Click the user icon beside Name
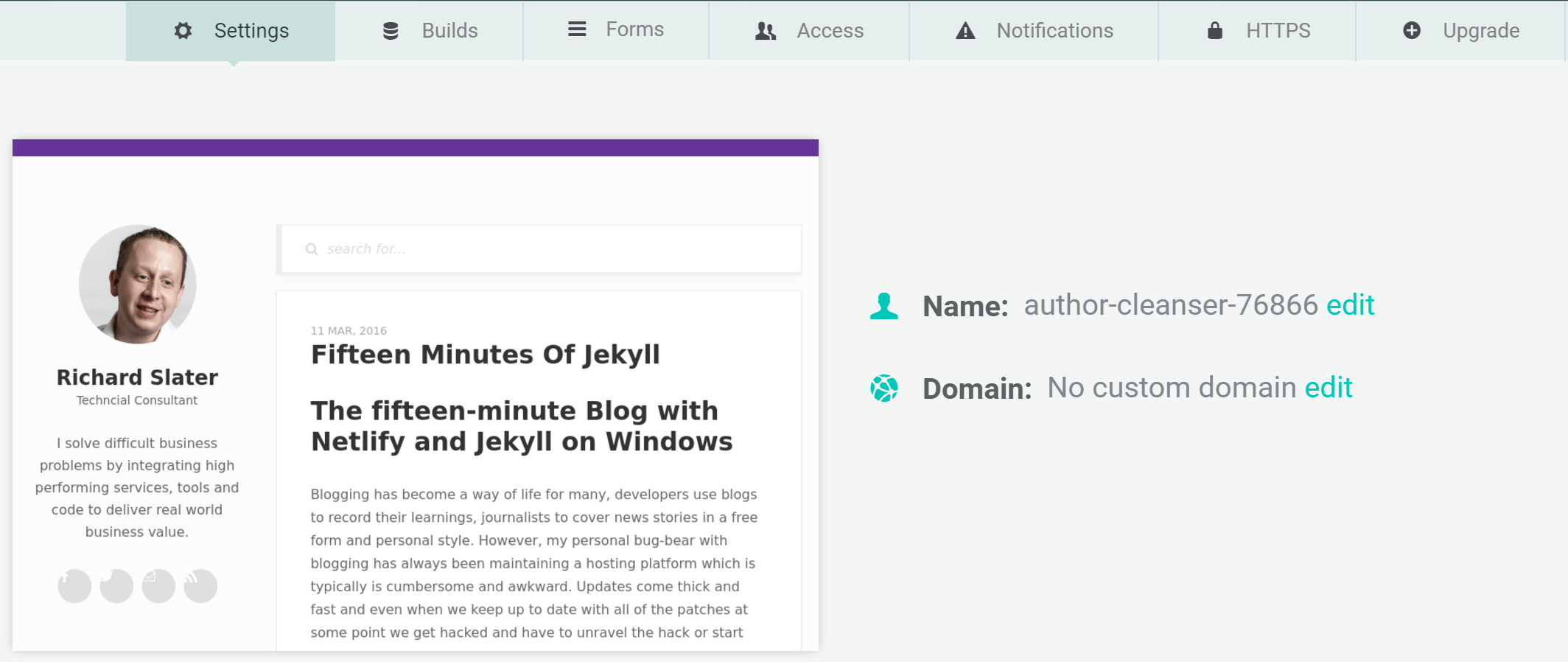This screenshot has height=662, width=1568. (x=884, y=306)
